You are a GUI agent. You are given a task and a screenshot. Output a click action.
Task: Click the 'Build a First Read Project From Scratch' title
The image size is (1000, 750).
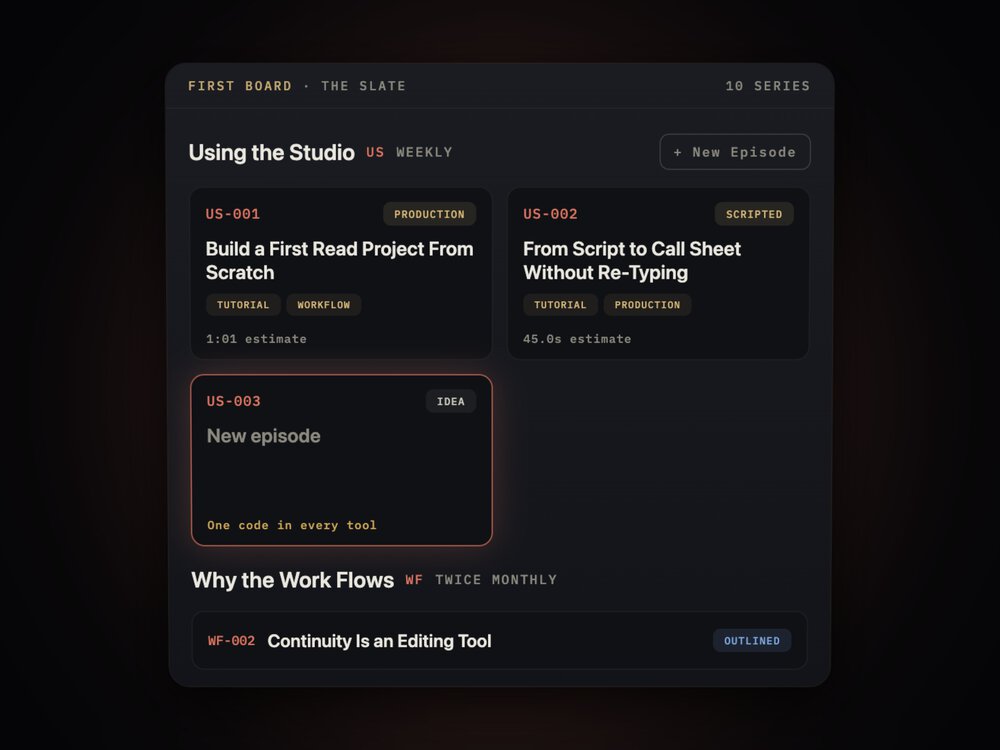point(339,260)
